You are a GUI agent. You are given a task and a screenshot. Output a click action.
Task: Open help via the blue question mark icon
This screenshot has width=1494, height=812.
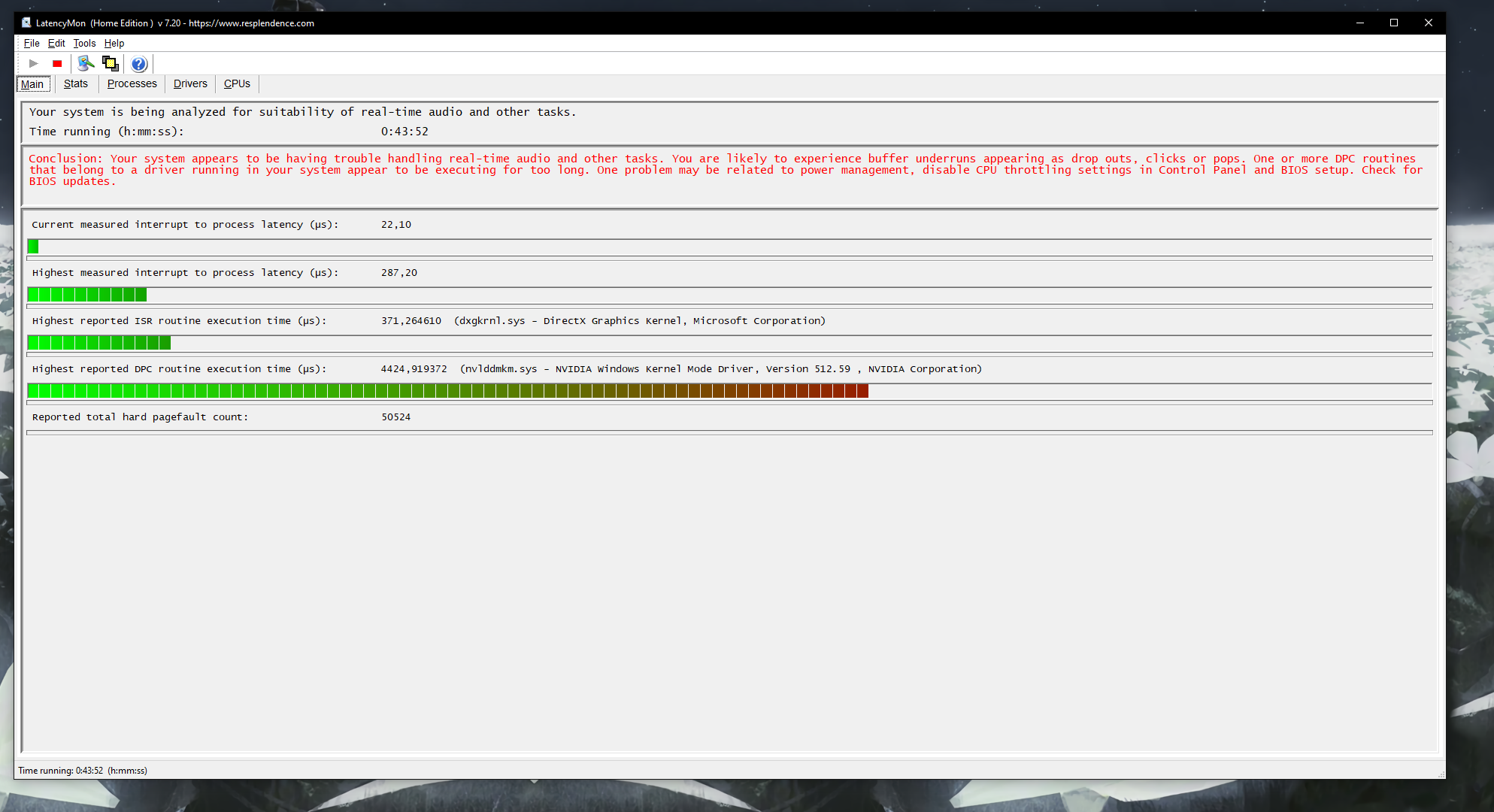coord(139,64)
